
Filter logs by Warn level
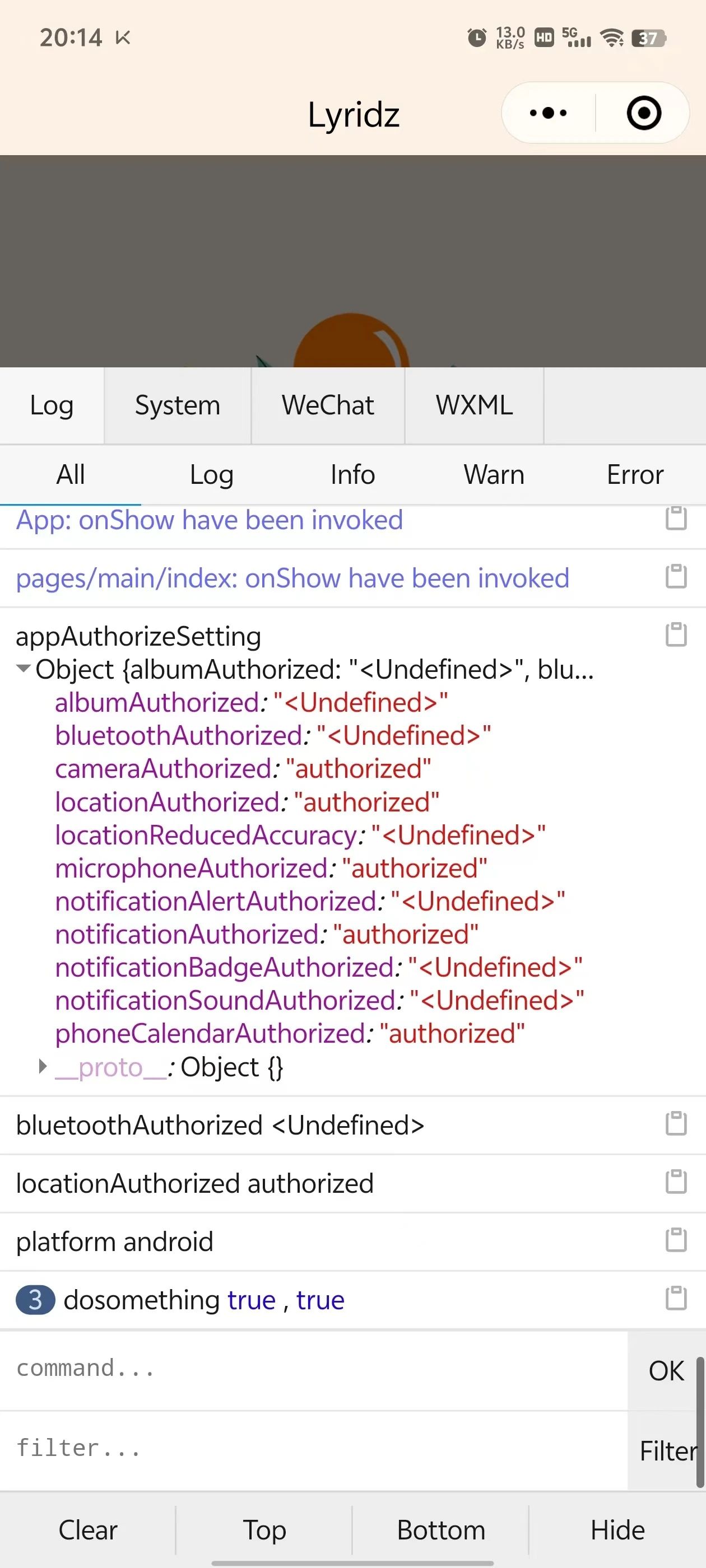pyautogui.click(x=494, y=475)
